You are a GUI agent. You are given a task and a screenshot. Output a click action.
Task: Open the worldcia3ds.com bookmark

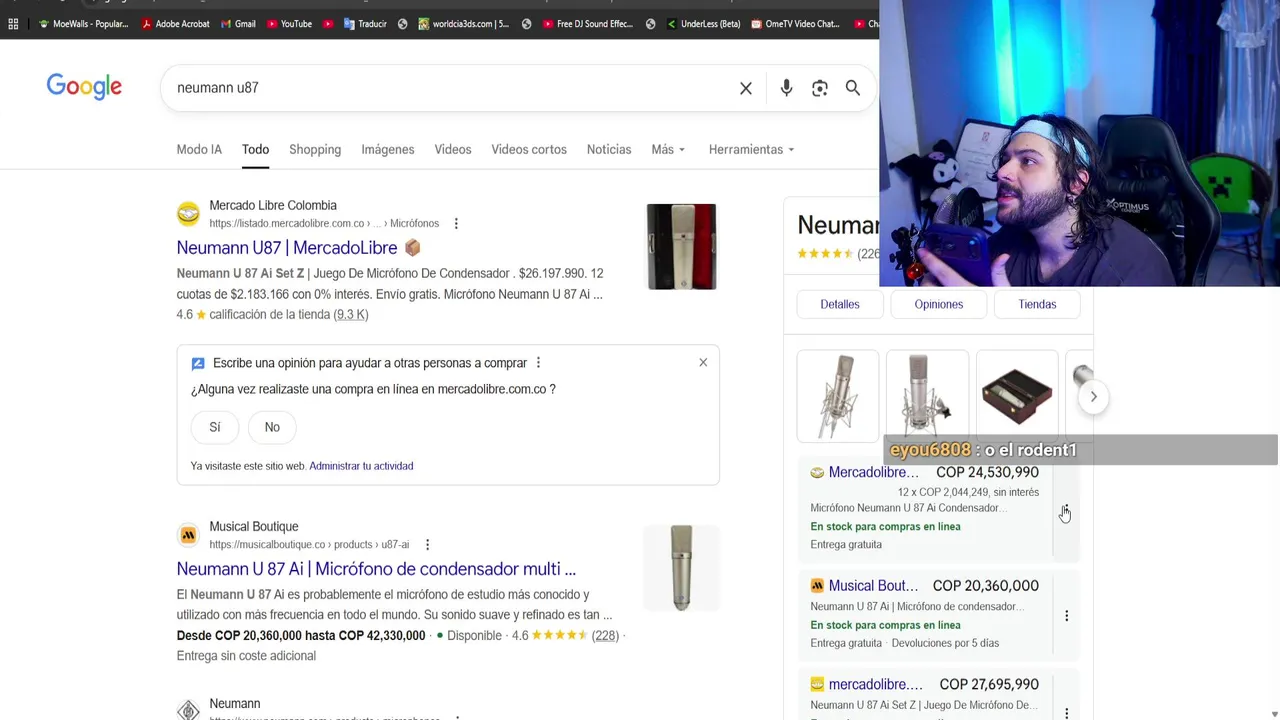pyautogui.click(x=463, y=24)
